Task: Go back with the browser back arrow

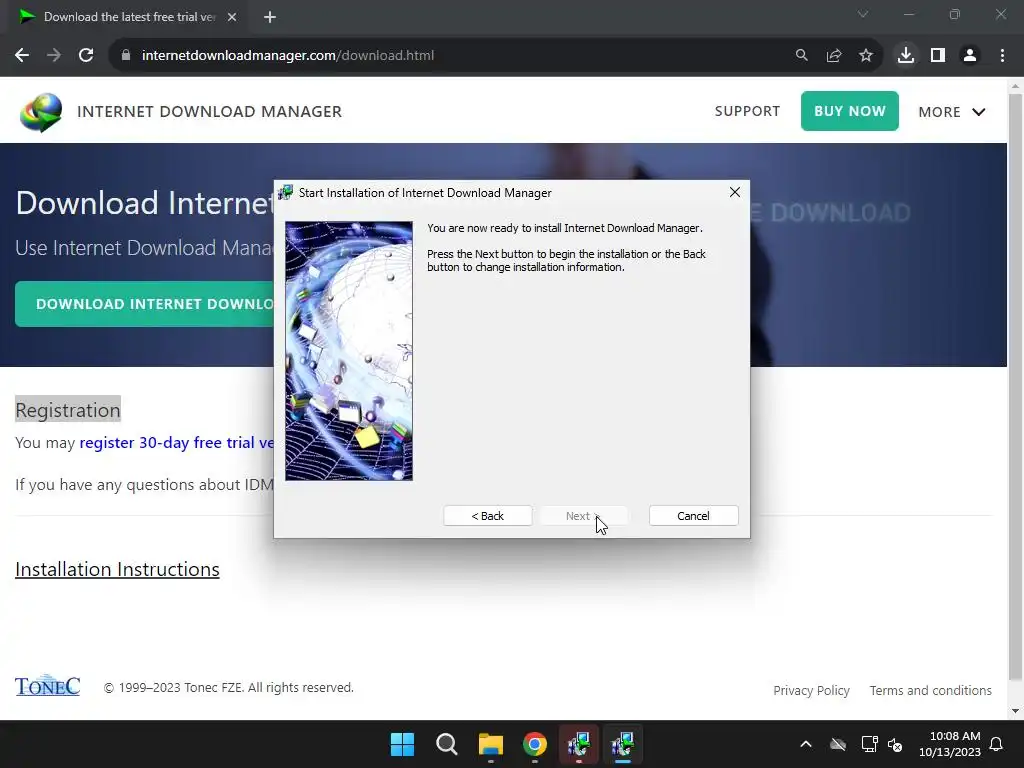Action: click(x=22, y=56)
